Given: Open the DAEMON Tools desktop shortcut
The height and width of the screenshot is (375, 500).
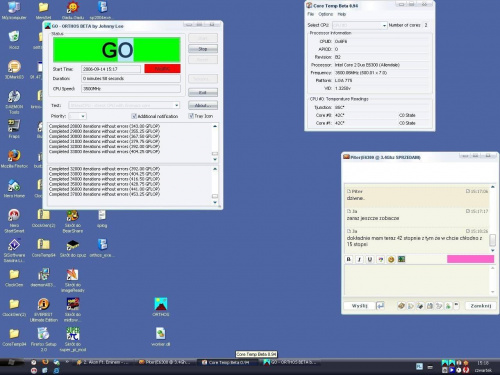Looking at the screenshot, I should tap(14, 102).
